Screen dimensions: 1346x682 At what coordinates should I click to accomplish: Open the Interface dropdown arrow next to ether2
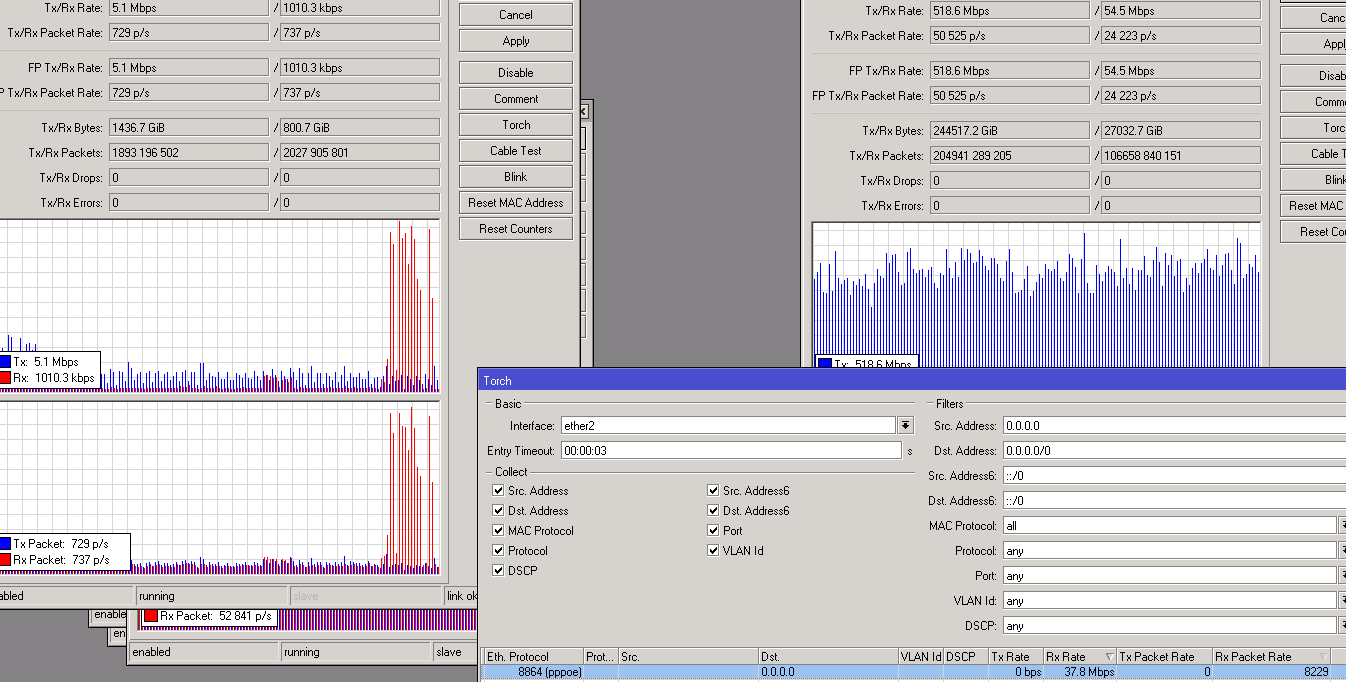[x=905, y=426]
